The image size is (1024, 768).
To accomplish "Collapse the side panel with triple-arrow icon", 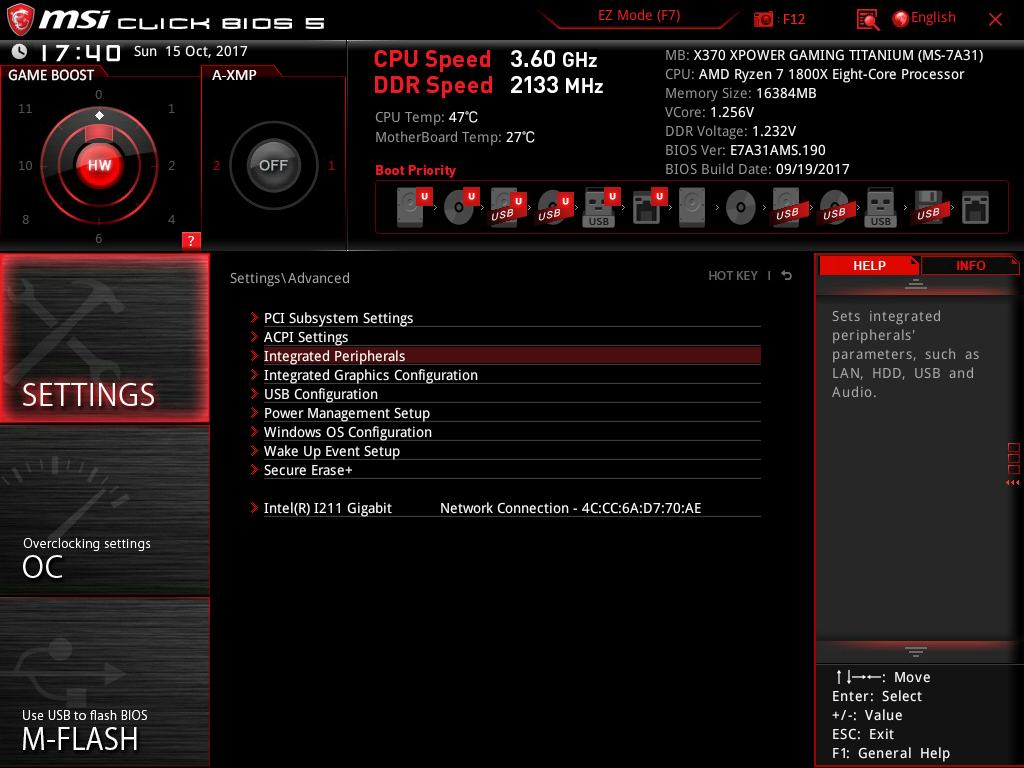I will 1012,483.
